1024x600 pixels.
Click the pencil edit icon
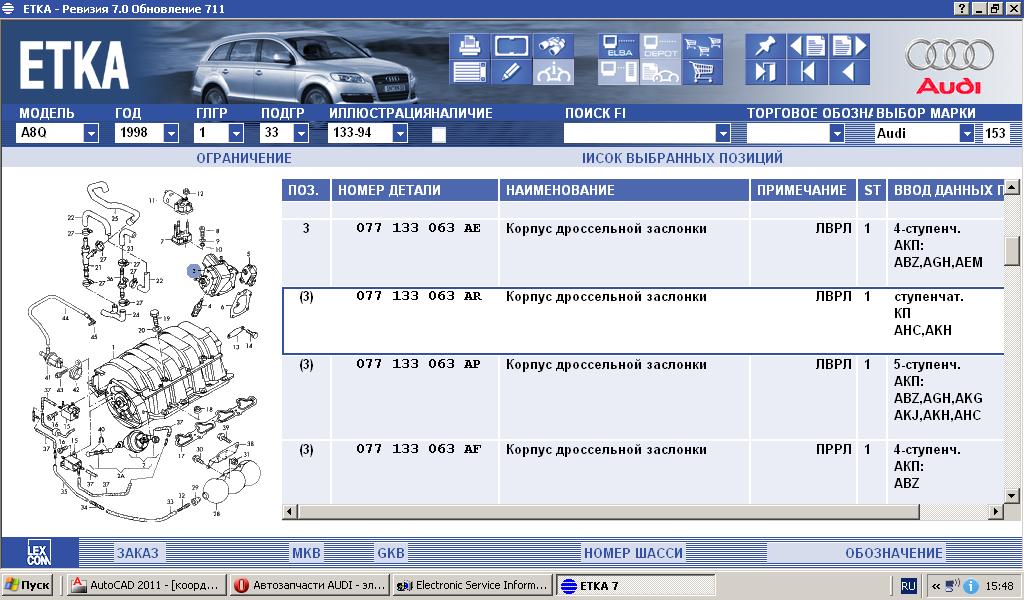click(511, 72)
